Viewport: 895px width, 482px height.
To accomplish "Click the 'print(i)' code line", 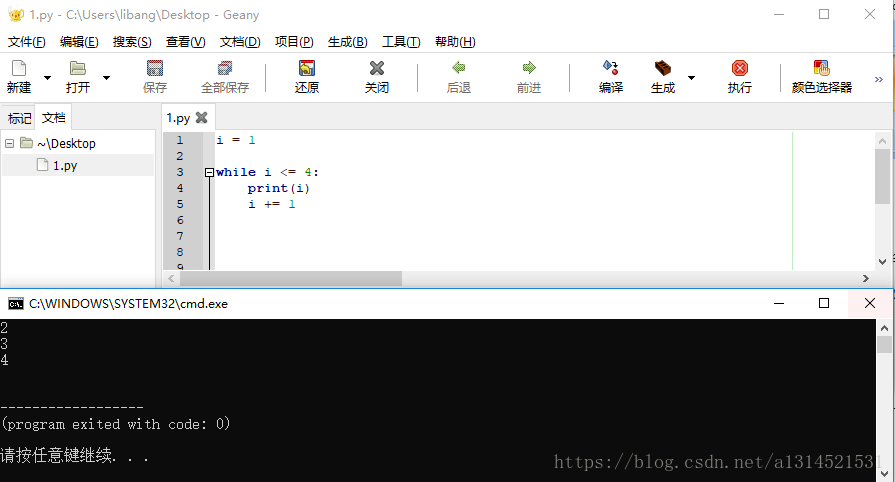I will coord(279,188).
